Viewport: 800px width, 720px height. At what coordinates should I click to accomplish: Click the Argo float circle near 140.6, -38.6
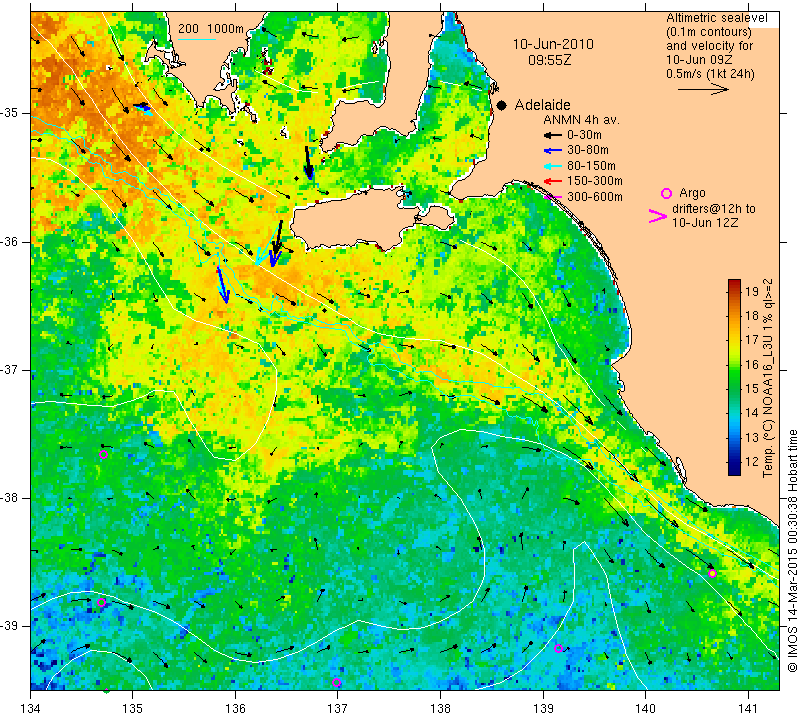coord(712,574)
